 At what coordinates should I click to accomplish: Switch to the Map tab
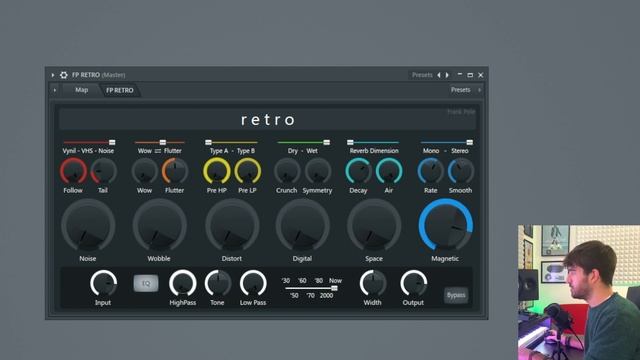[81, 90]
